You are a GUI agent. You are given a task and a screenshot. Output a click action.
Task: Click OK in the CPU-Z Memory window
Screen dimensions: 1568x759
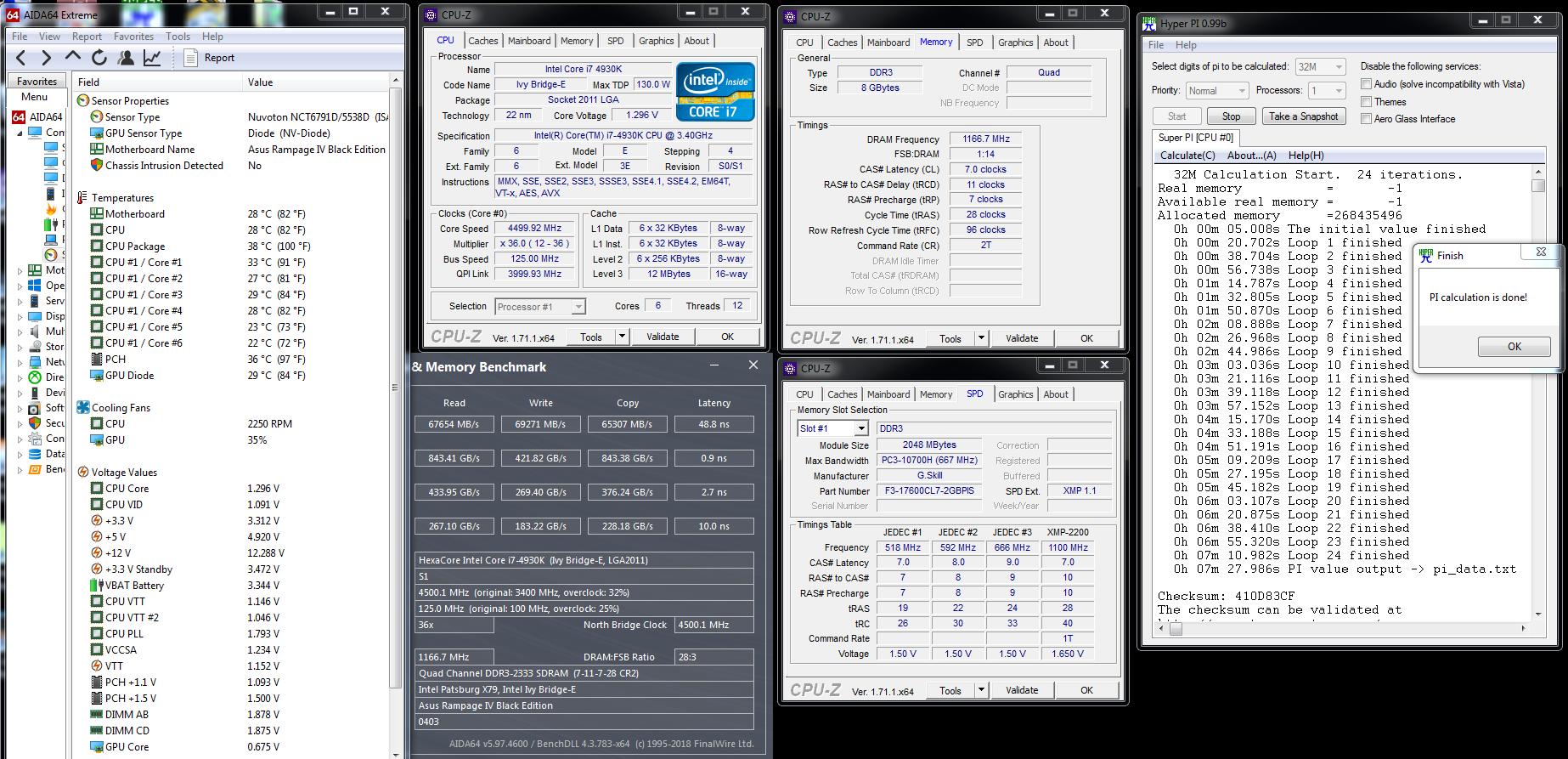(x=1086, y=338)
